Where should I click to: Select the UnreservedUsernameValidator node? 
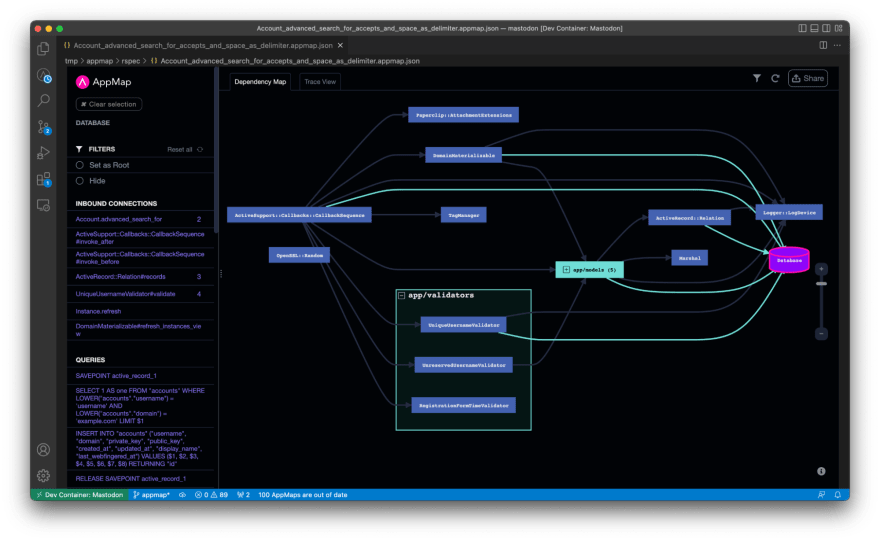tap(464, 365)
